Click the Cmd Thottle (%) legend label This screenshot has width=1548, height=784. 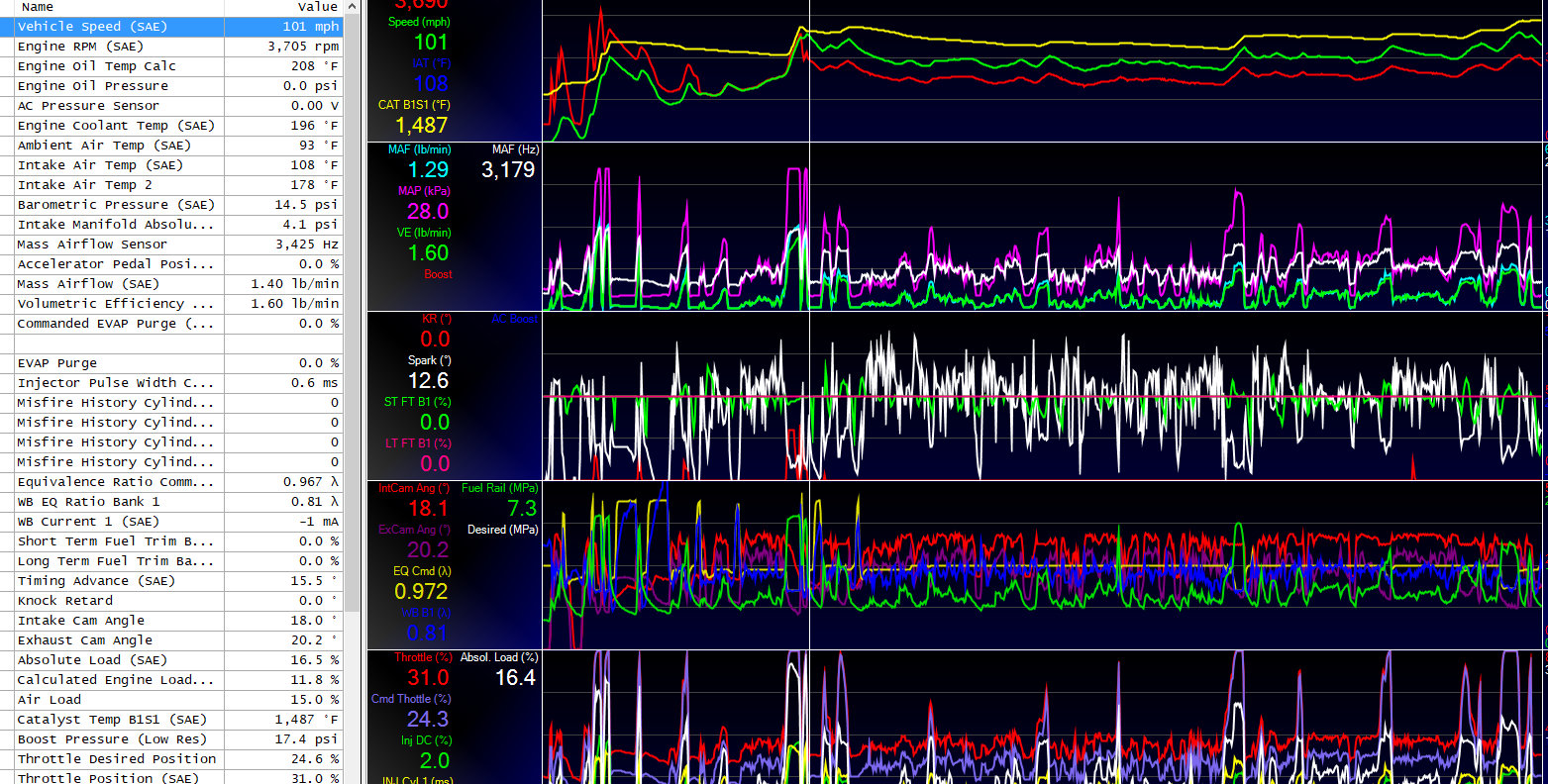411,699
